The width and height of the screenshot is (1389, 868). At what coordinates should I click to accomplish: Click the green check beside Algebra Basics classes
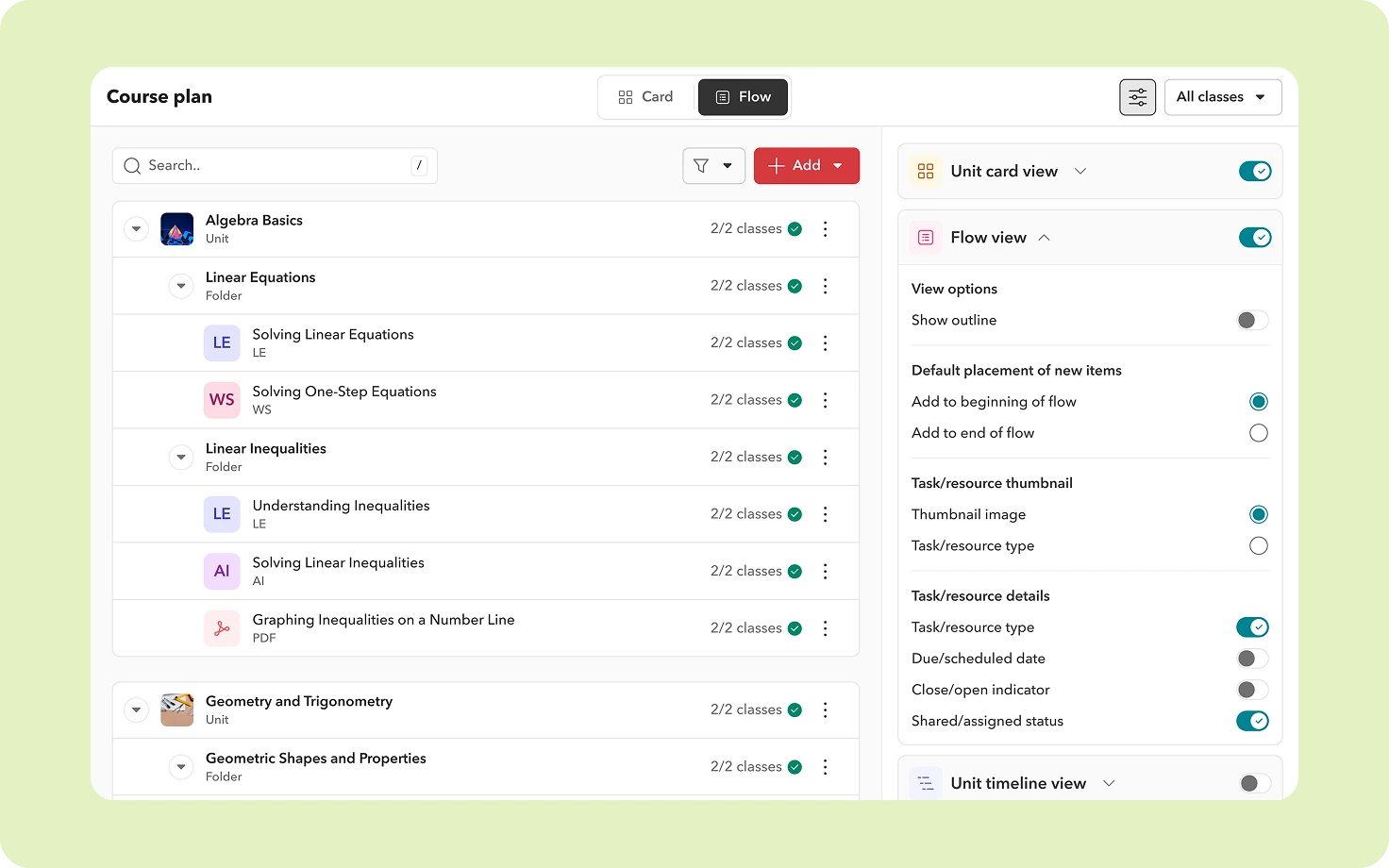795,229
